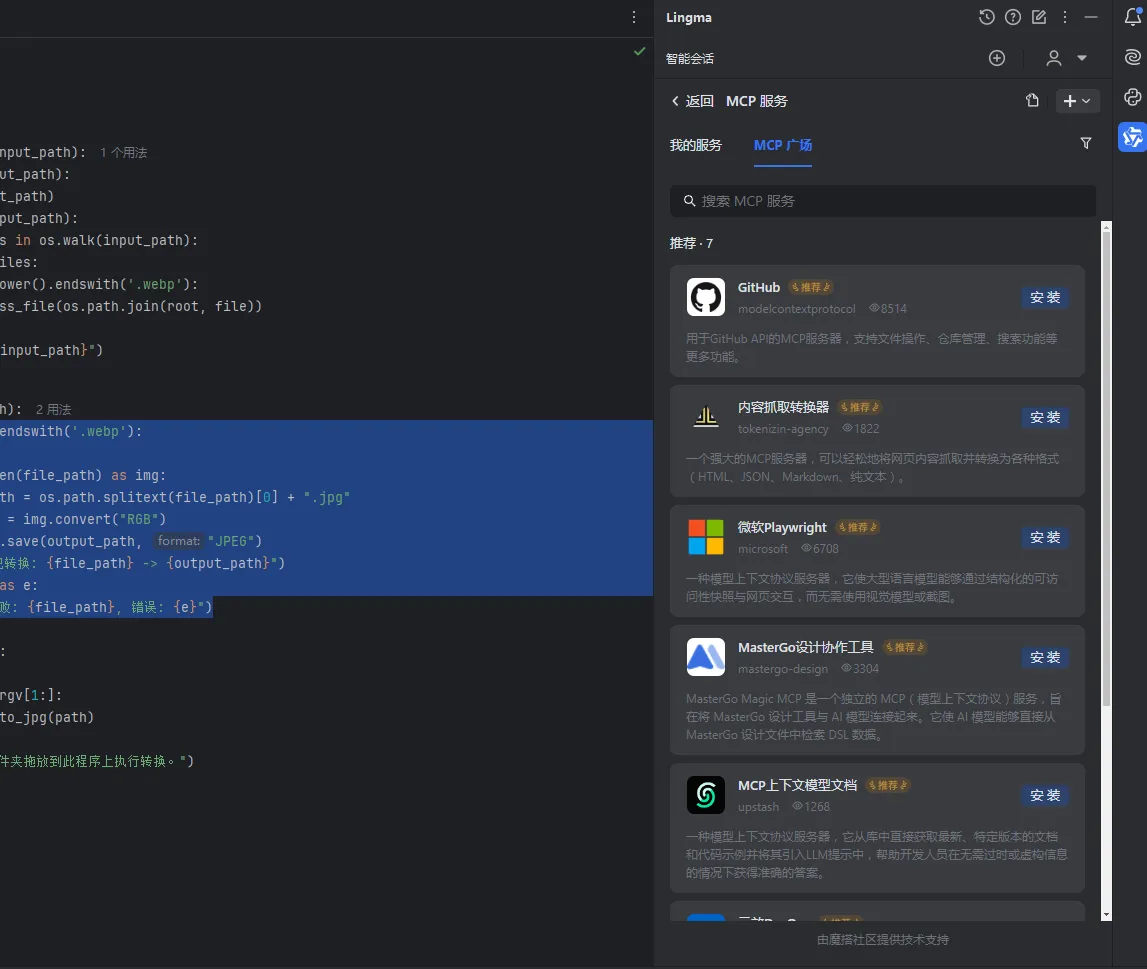Install the MasterGo设计协作工具 service
Viewport: 1147px width, 969px height.
[1045, 657]
